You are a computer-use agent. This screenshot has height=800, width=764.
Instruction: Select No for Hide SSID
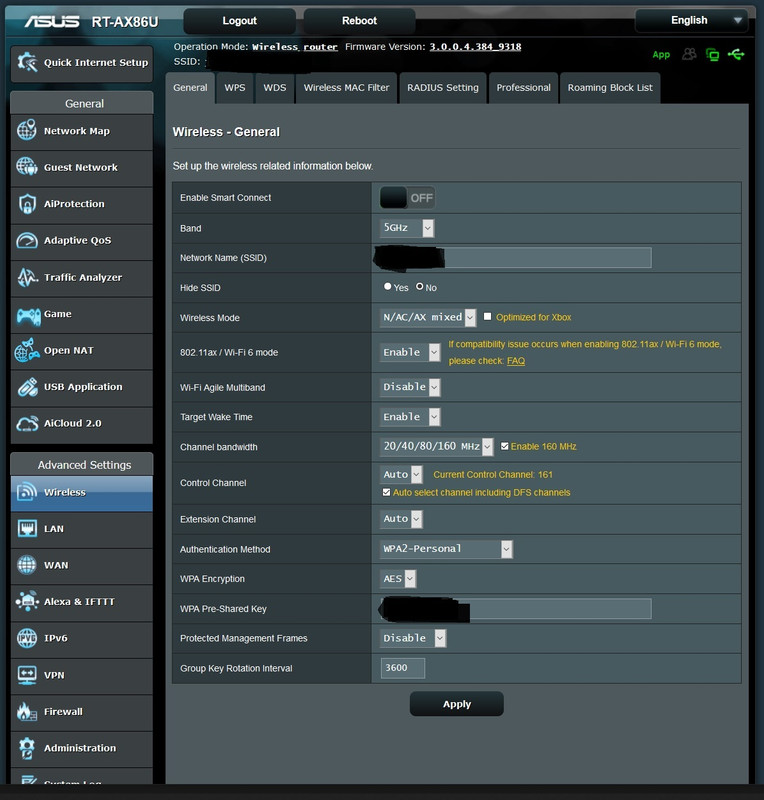pos(420,287)
